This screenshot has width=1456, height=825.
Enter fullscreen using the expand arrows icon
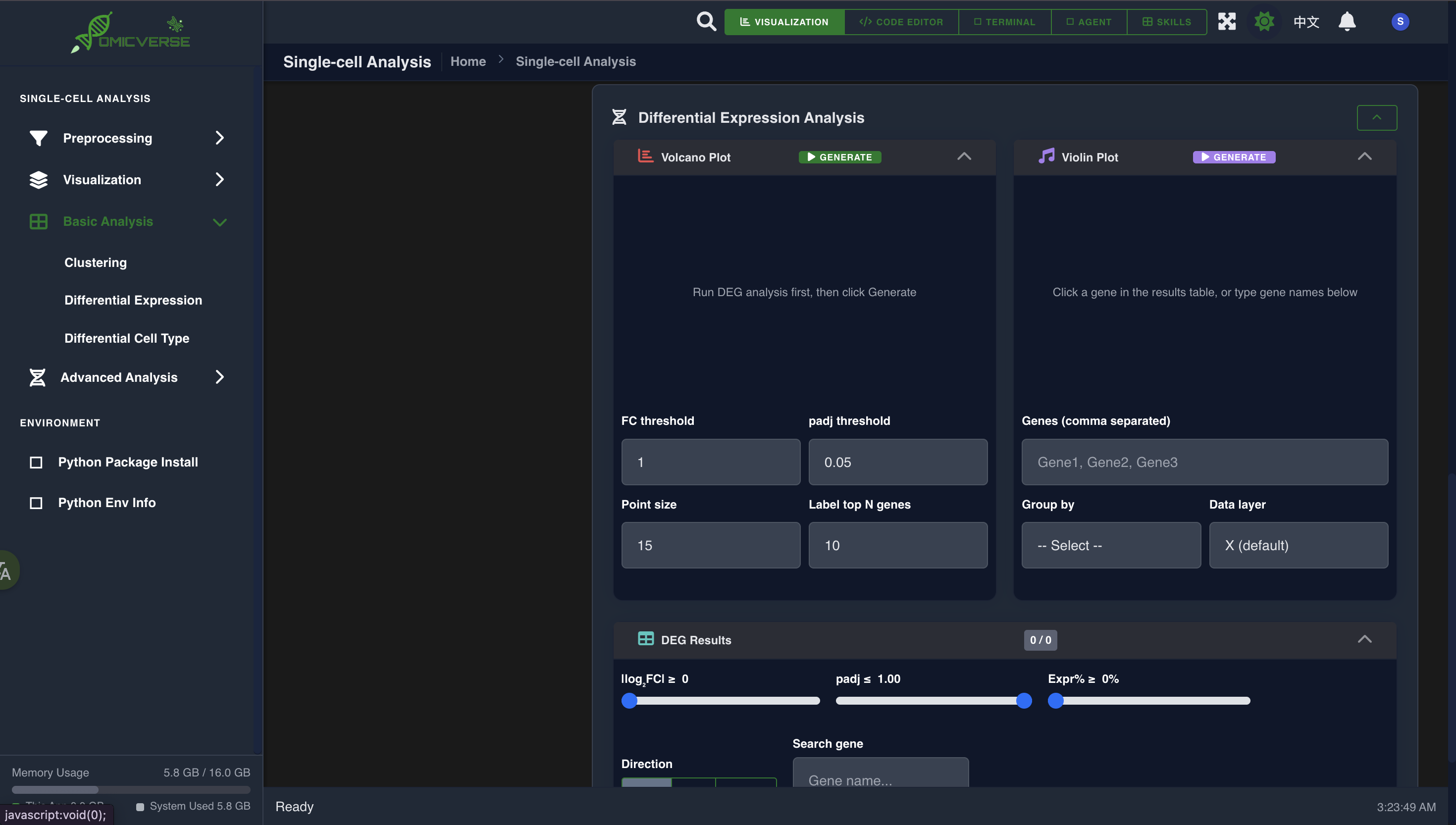coord(1226,21)
